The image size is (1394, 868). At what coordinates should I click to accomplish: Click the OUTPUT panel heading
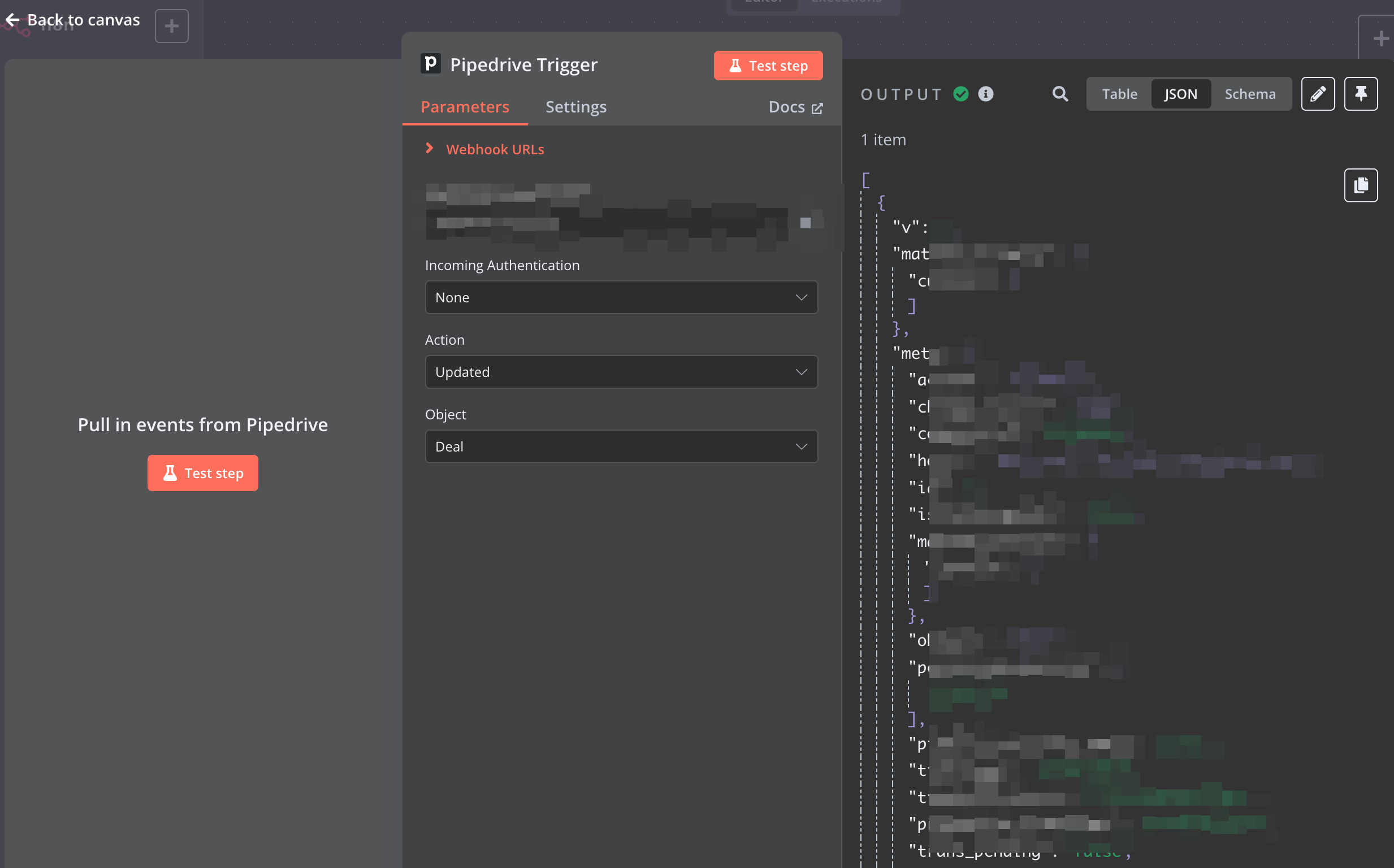(x=902, y=94)
